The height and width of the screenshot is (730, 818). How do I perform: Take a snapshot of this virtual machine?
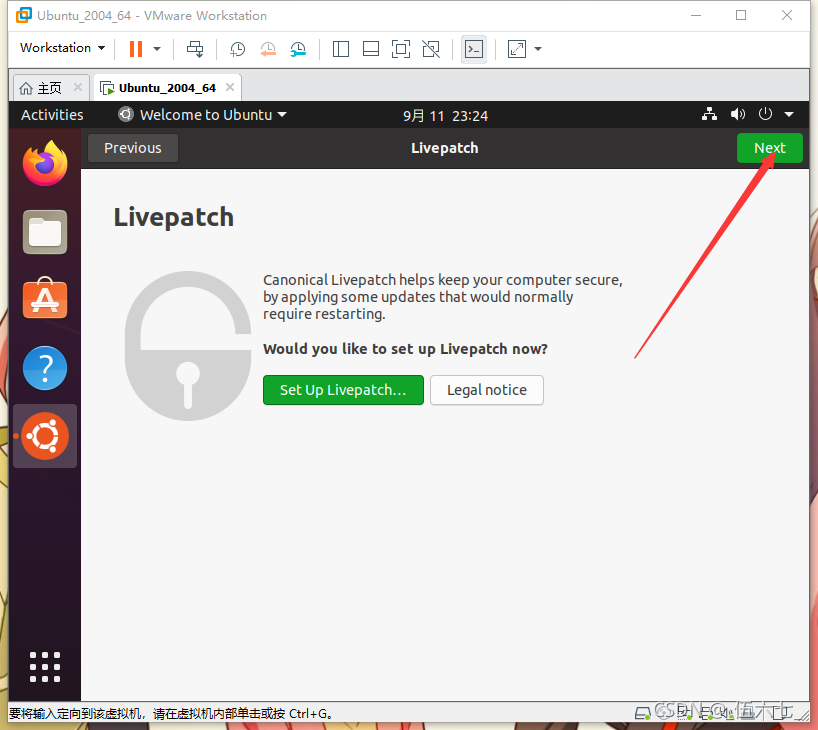tap(237, 49)
